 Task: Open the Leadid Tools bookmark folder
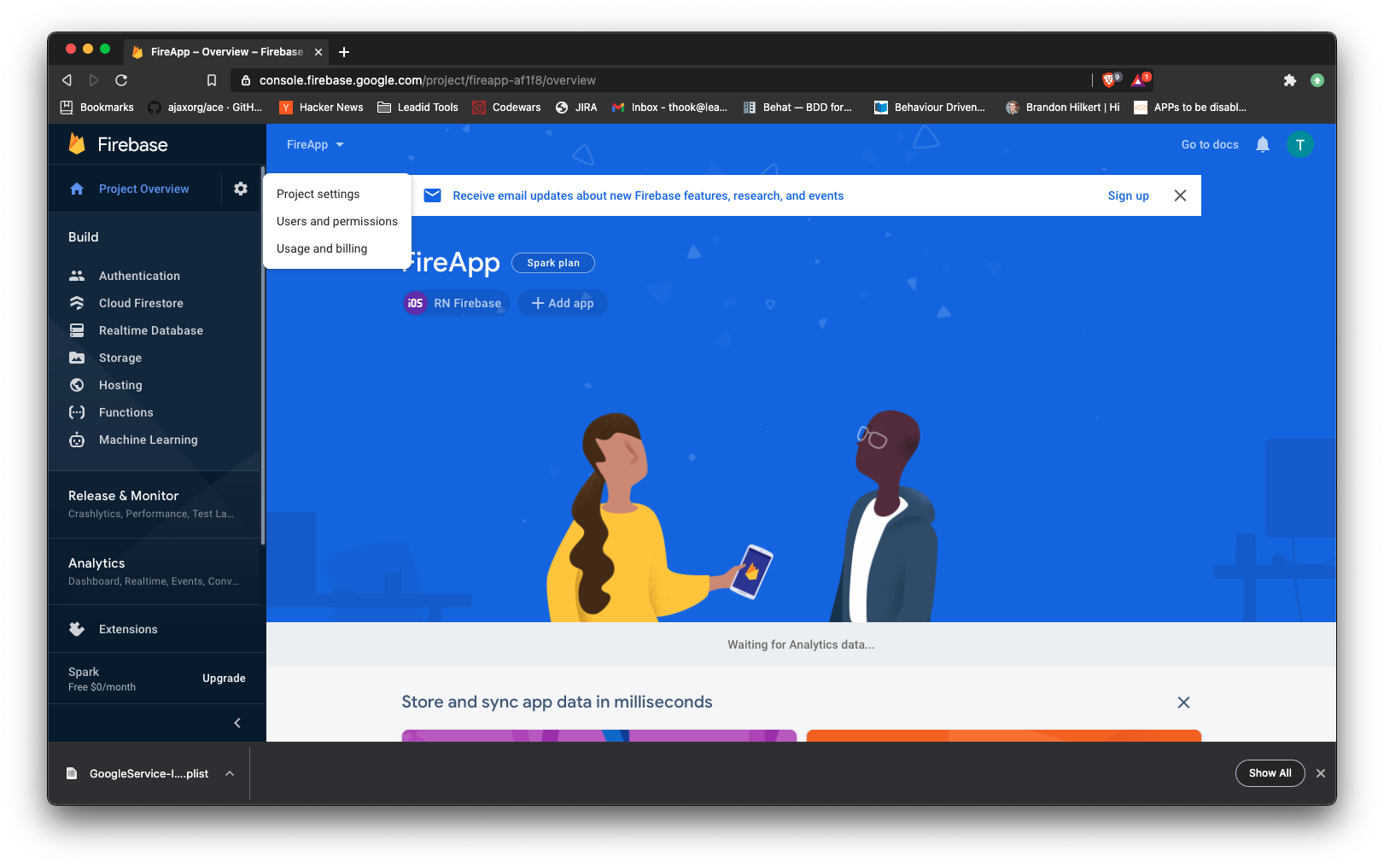coord(418,107)
